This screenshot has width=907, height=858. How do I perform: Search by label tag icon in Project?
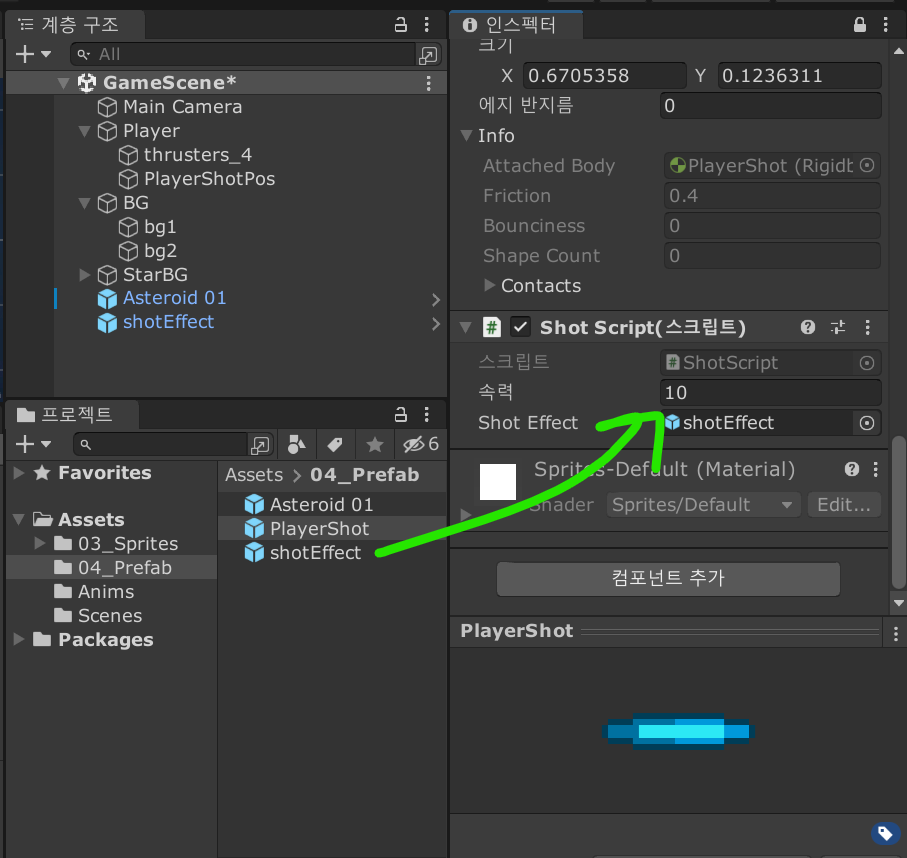point(335,444)
